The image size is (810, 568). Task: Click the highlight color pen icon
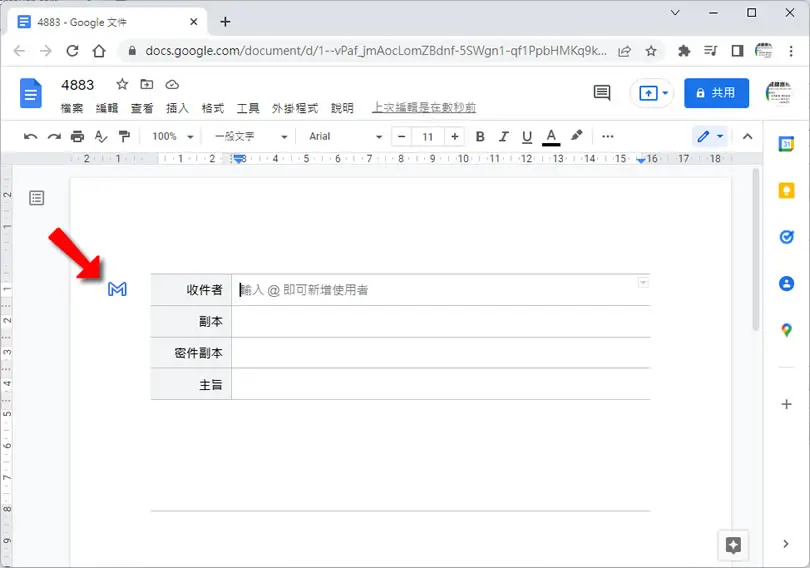(x=577, y=136)
